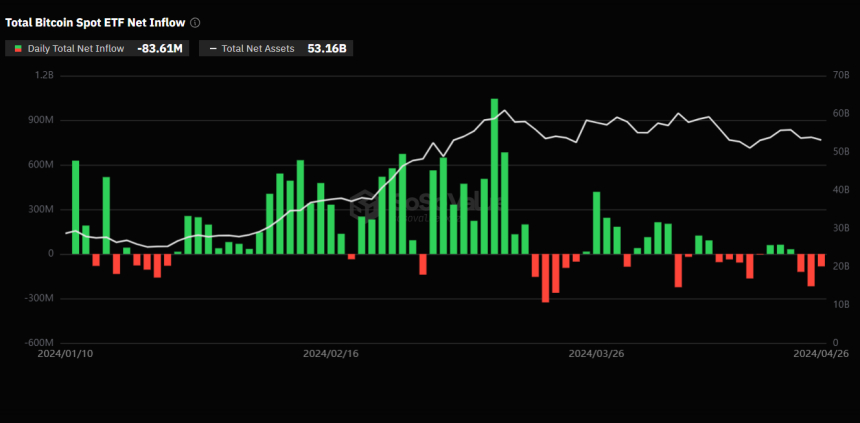Click the green-red Daily Net Inflow legend icon
This screenshot has width=860, height=423.
point(18,48)
